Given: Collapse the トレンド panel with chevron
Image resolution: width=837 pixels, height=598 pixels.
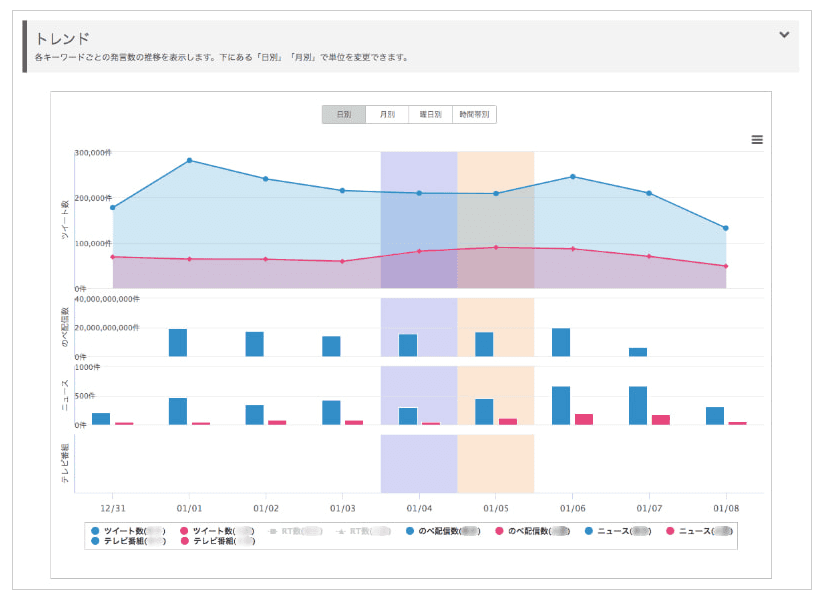Looking at the screenshot, I should (x=784, y=35).
